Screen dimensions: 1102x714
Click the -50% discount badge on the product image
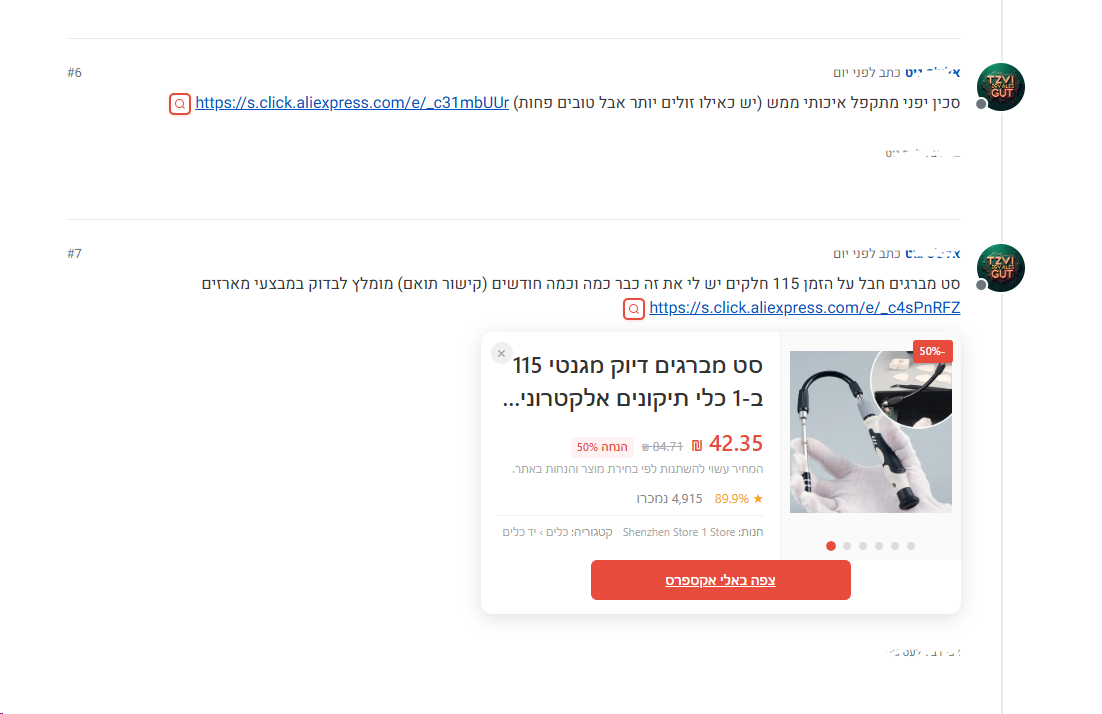point(933,351)
